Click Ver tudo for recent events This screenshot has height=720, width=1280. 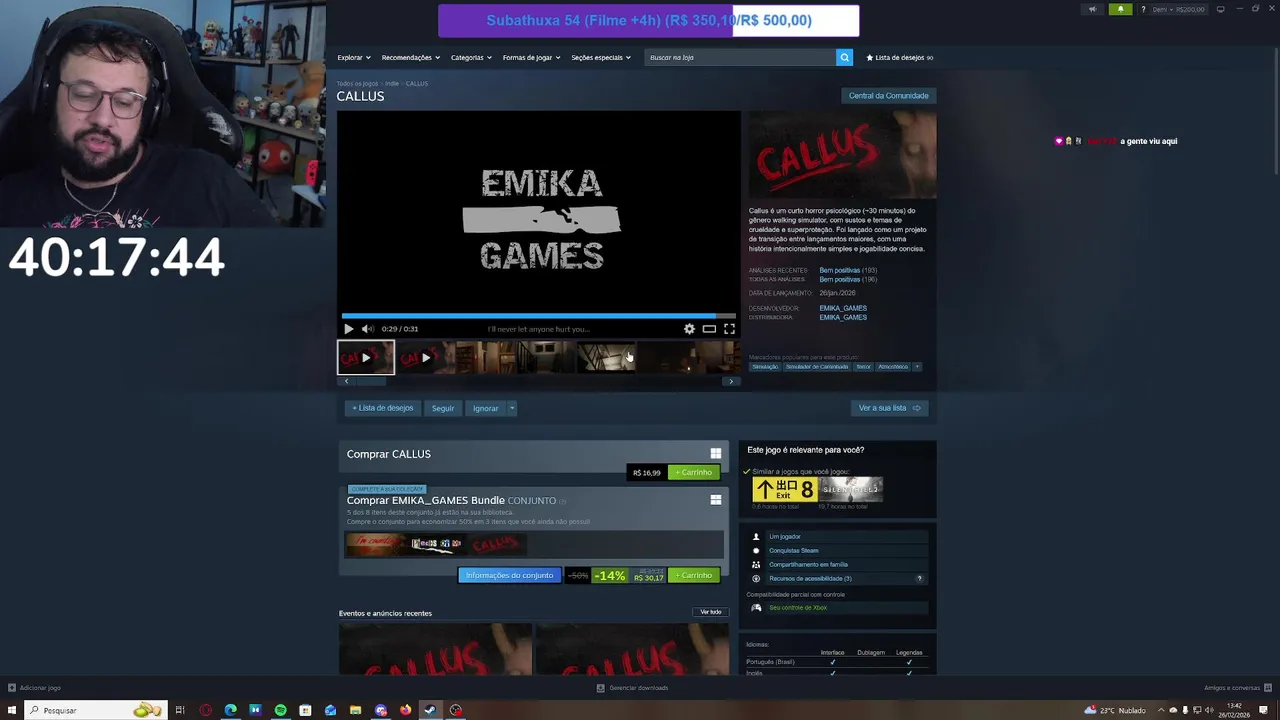(711, 612)
